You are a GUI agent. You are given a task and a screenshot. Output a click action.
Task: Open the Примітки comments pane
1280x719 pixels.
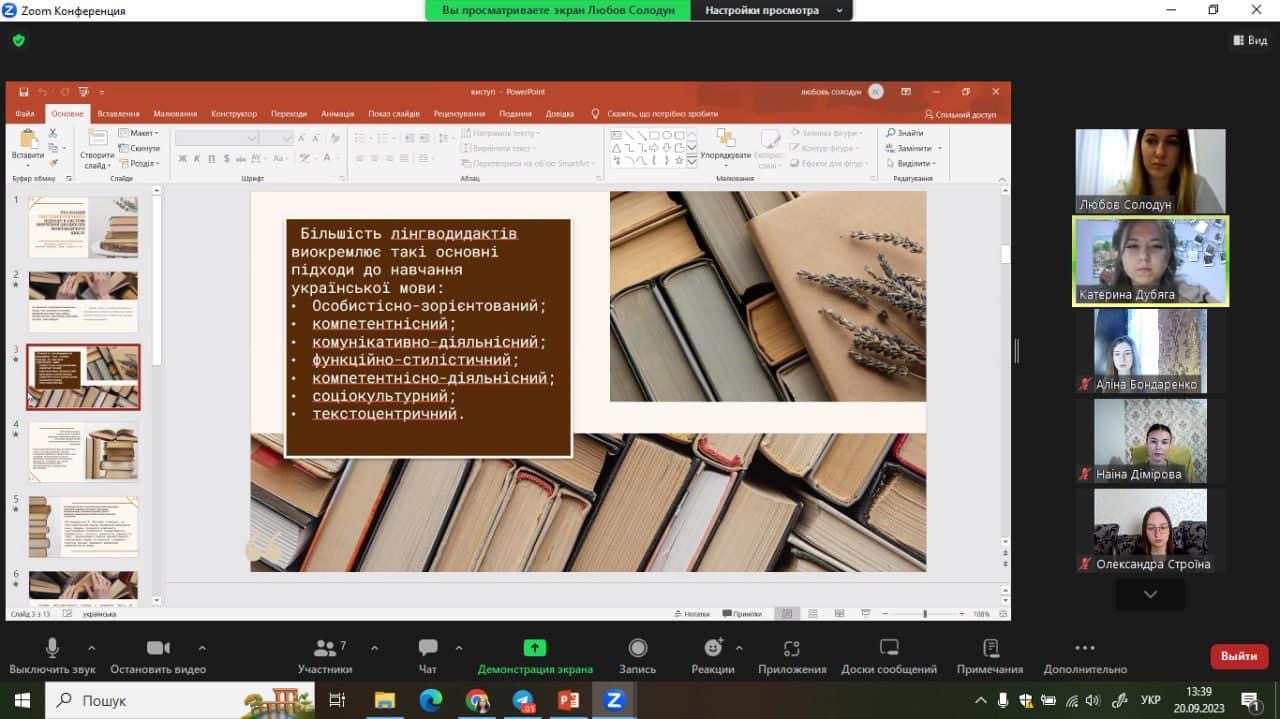click(741, 614)
